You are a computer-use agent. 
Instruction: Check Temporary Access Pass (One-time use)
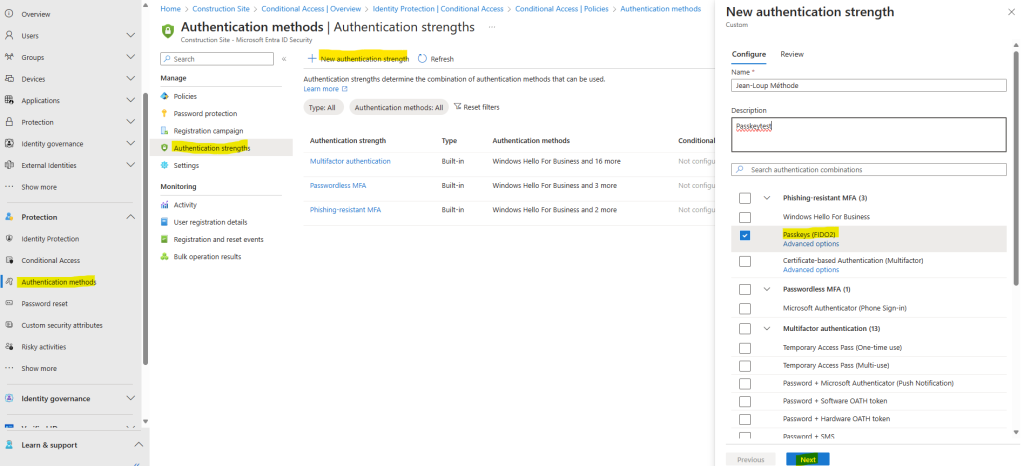744,348
